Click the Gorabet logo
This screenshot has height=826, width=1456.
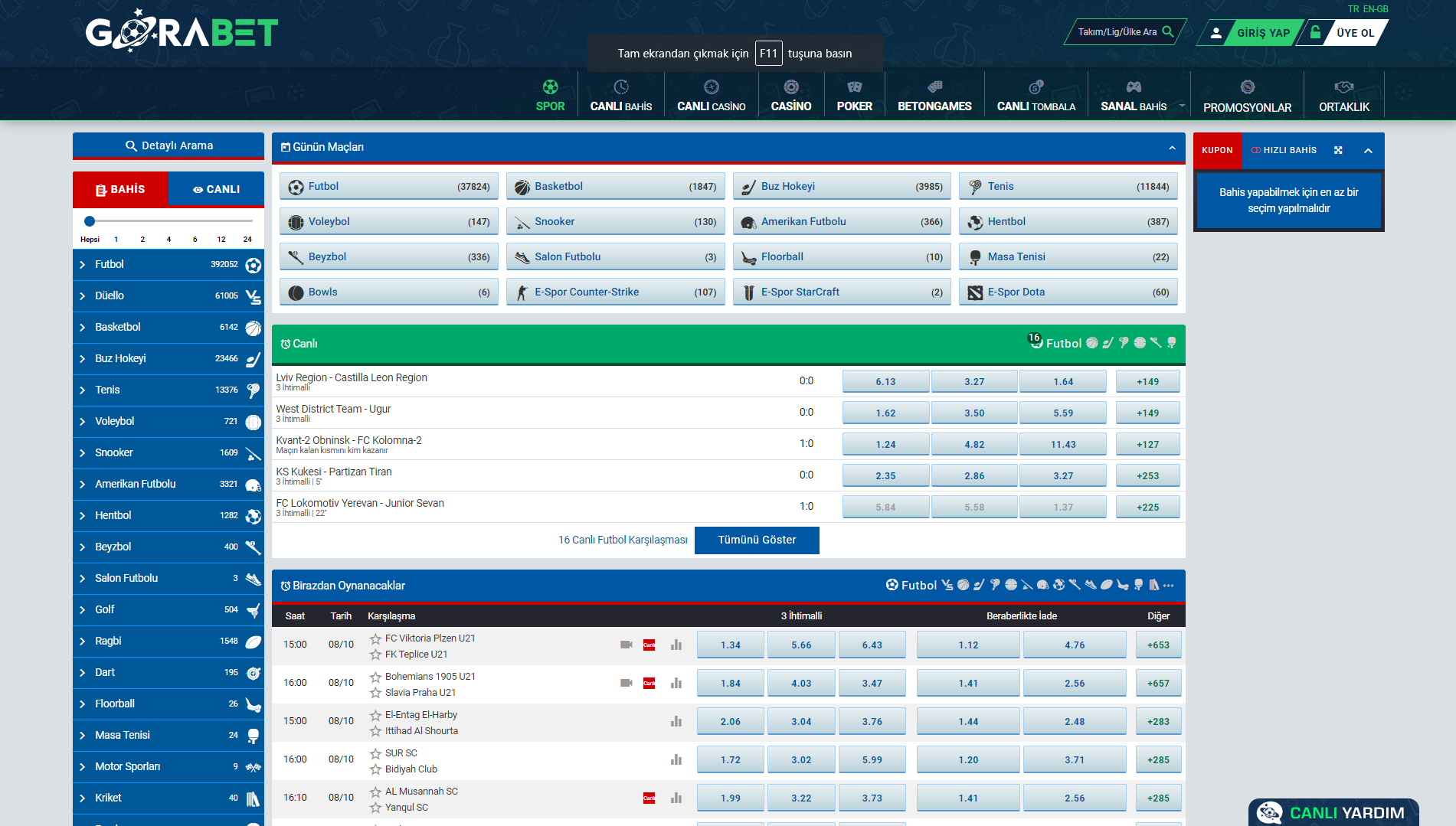tap(182, 31)
